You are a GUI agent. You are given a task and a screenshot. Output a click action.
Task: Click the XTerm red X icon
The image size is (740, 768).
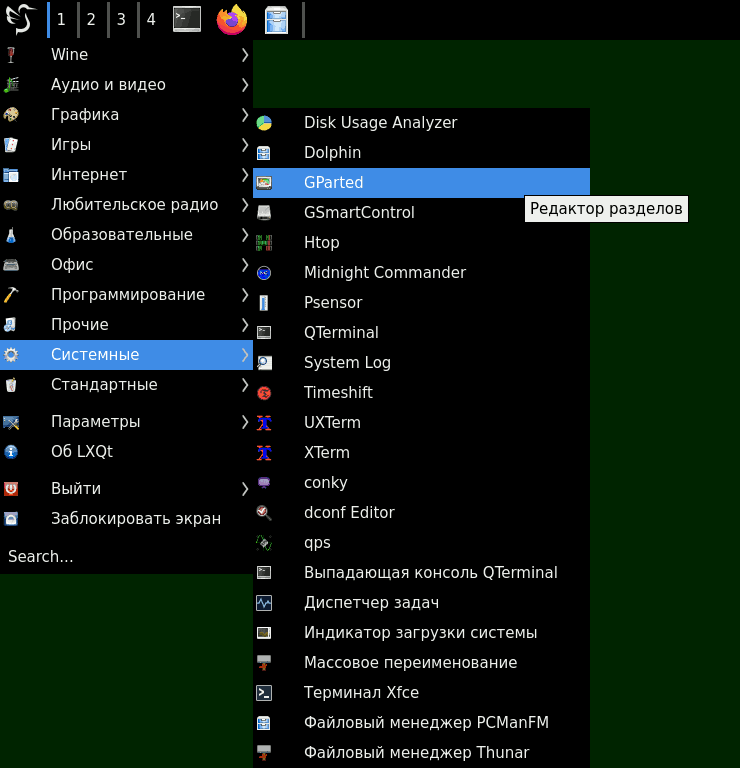coord(264,453)
